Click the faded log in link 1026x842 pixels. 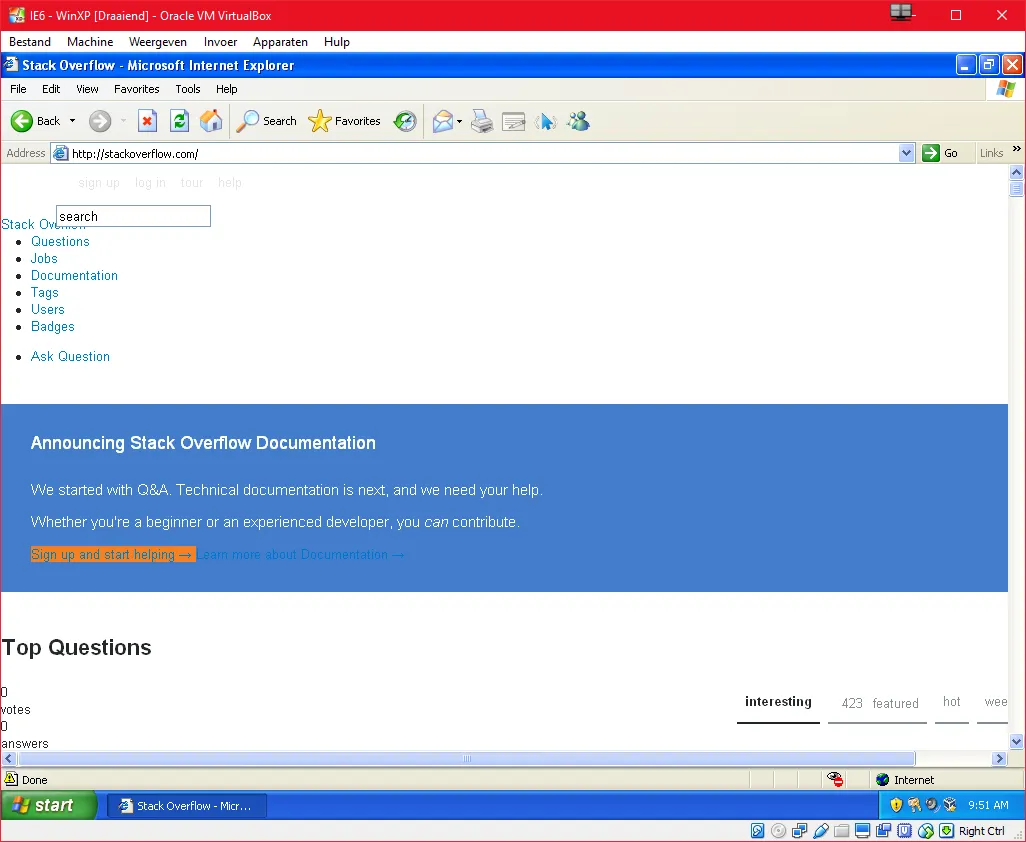(150, 183)
